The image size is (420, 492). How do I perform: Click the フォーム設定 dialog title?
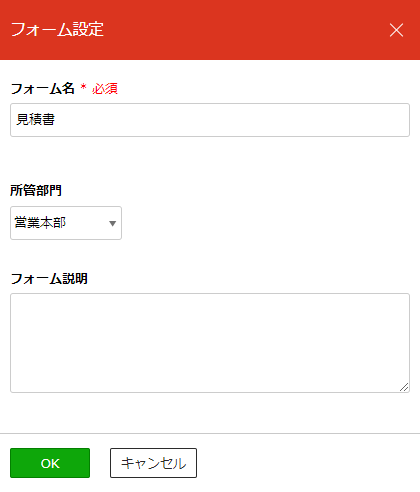click(x=57, y=29)
